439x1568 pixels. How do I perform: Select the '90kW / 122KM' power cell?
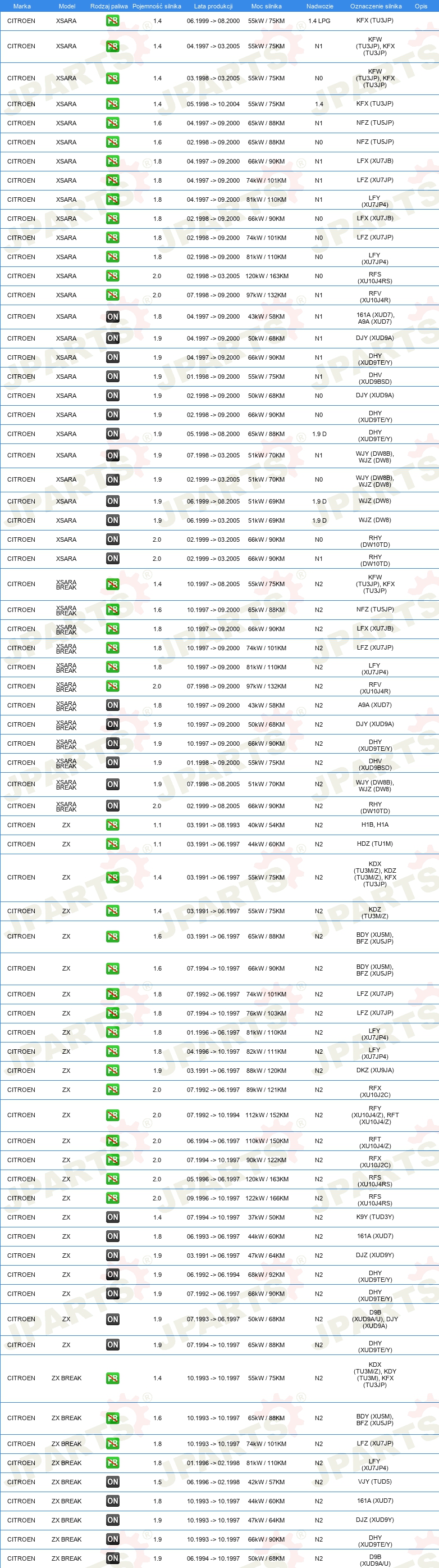(266, 1160)
